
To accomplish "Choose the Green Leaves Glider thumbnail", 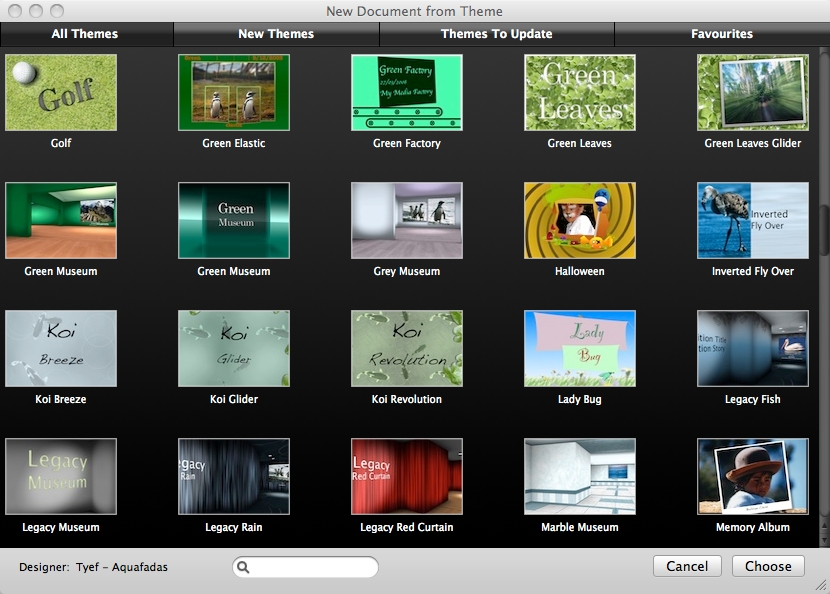I will click(753, 93).
